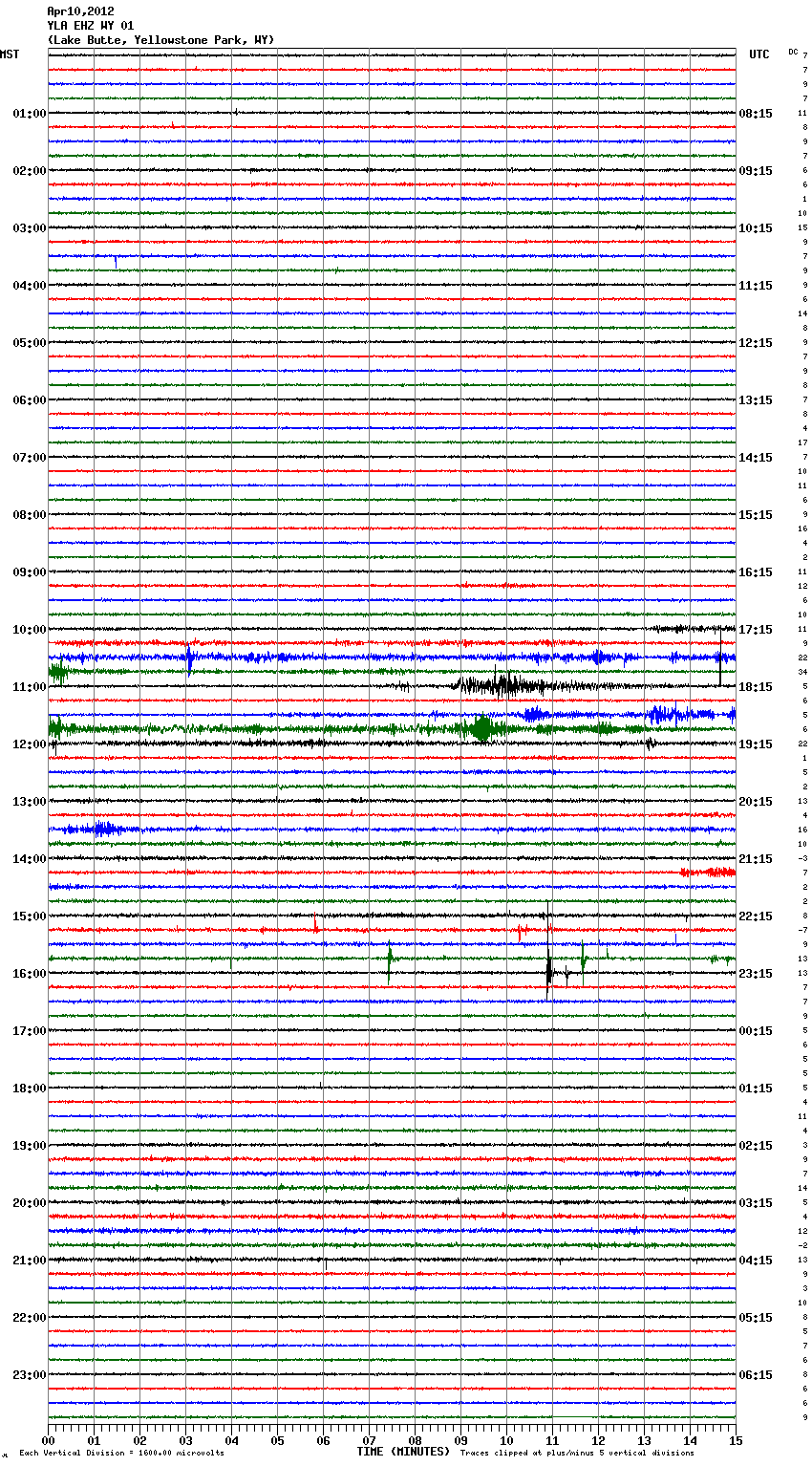Click the 18:15 UTC time label
812x1466 pixels.
[x=756, y=687]
